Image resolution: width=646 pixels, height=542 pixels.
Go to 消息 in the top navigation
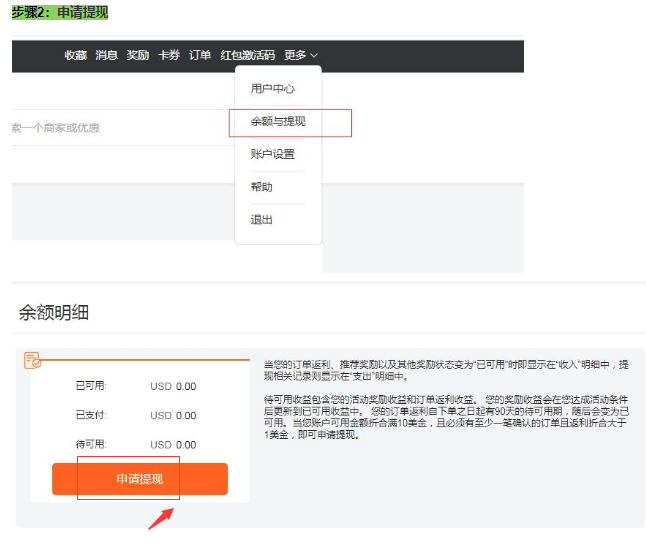pyautogui.click(x=107, y=55)
